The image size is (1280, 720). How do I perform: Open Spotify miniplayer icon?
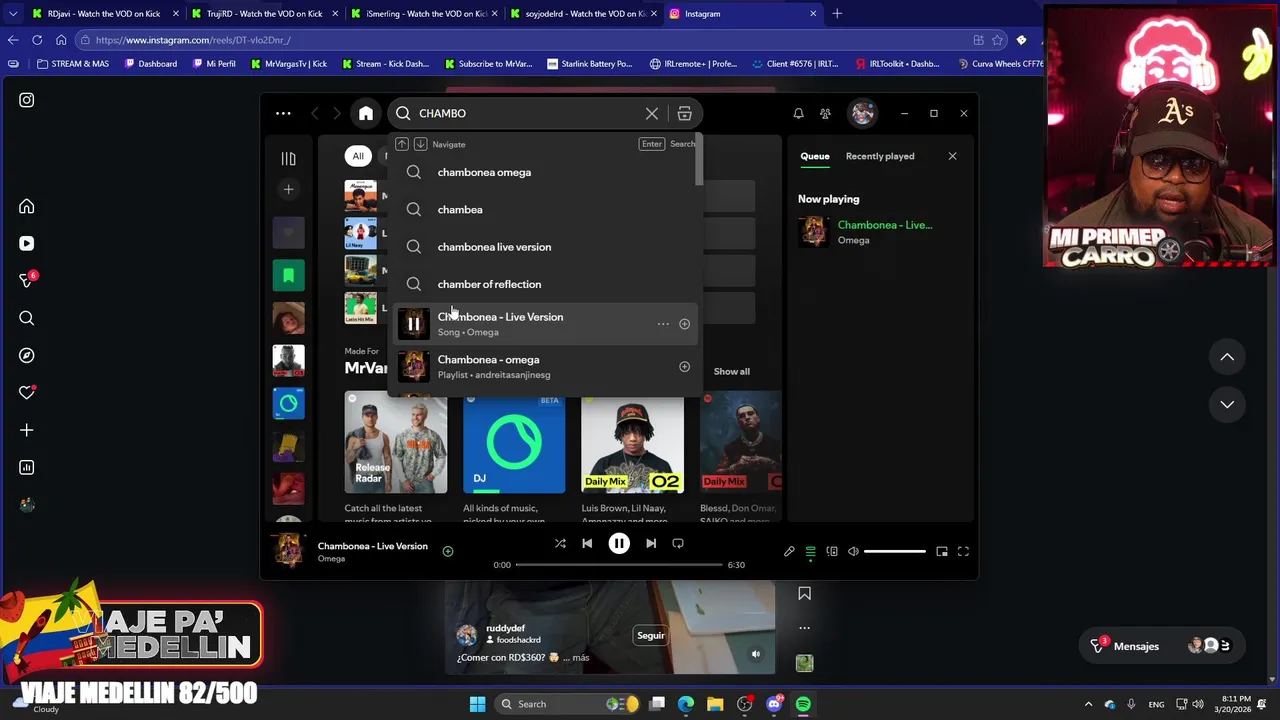pyautogui.click(x=942, y=551)
